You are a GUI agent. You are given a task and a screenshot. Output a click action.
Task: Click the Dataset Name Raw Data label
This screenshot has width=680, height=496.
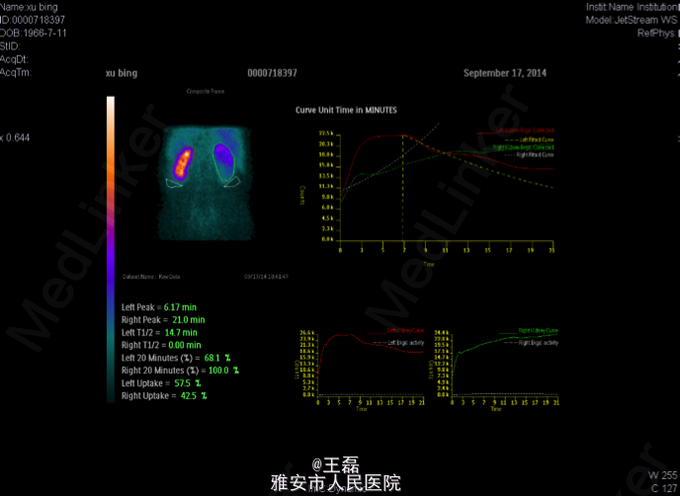coord(150,277)
